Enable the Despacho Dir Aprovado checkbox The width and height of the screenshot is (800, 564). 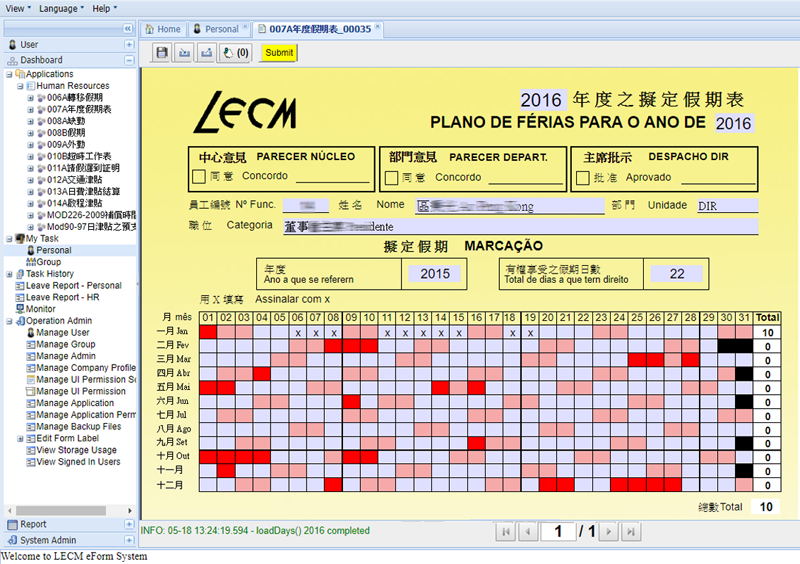(583, 178)
